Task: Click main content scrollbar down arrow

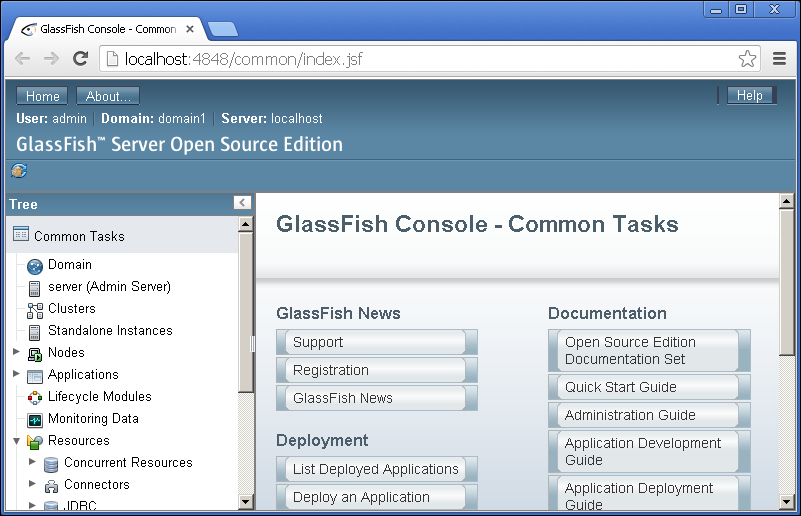Action: [x=787, y=502]
